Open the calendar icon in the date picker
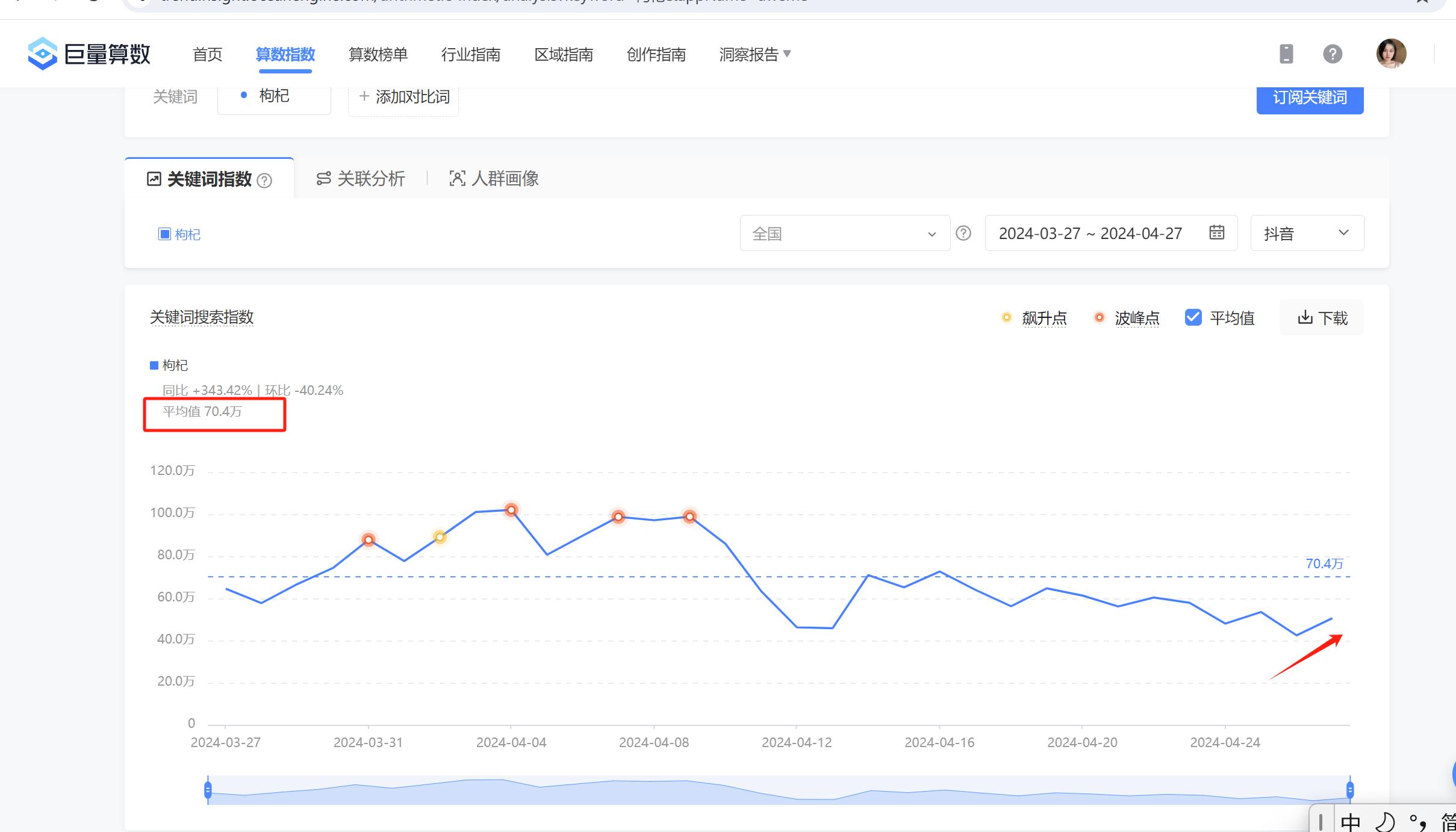This screenshot has width=1456, height=832. [x=1216, y=233]
